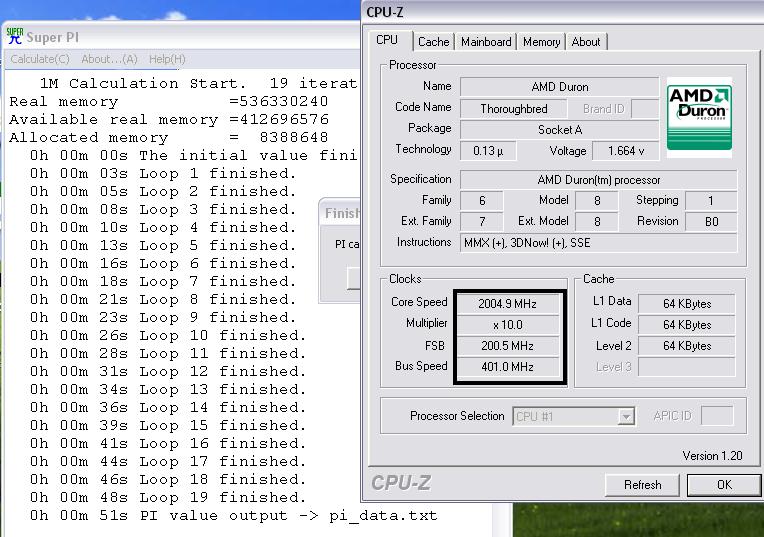The width and height of the screenshot is (764, 537).
Task: Click the Ext. Family value 7
Action: point(482,222)
